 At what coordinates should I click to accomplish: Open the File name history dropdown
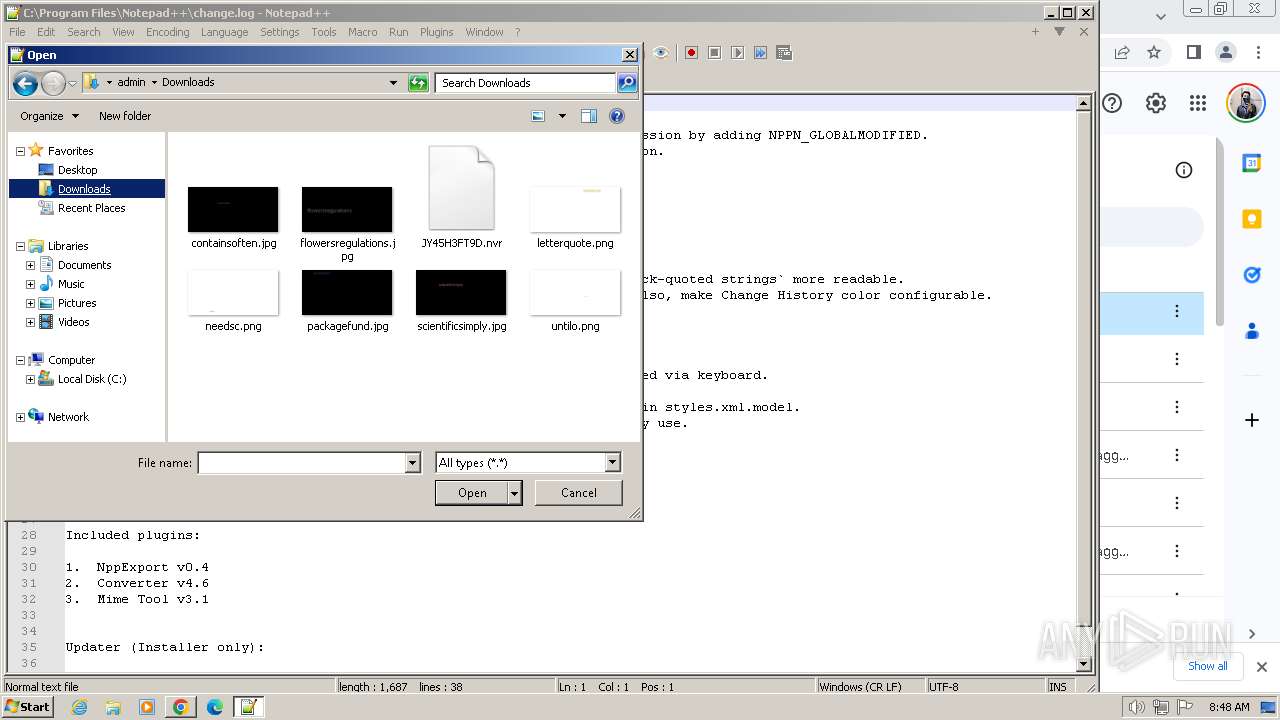(412, 463)
